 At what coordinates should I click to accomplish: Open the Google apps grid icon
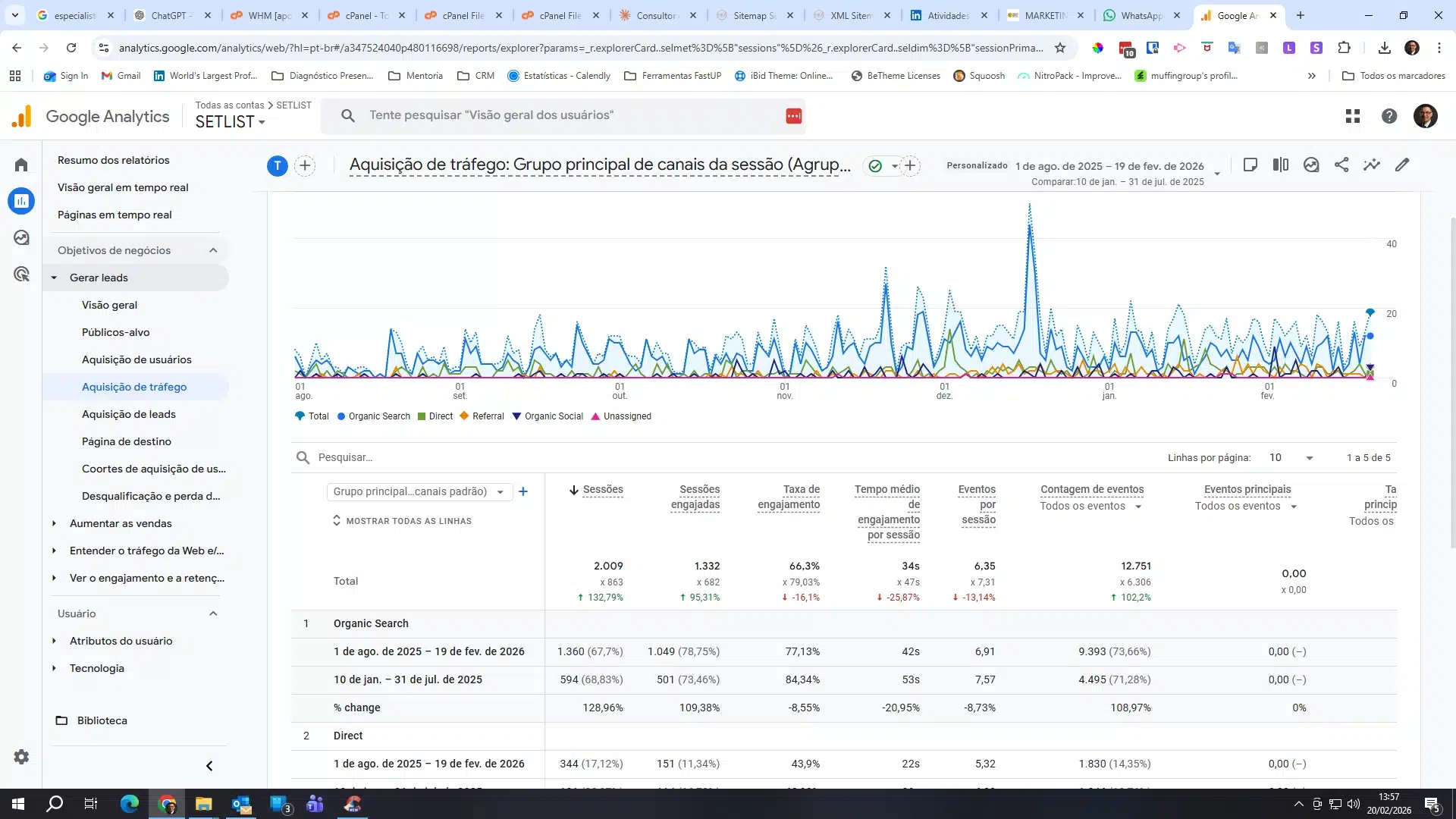pos(1353,116)
